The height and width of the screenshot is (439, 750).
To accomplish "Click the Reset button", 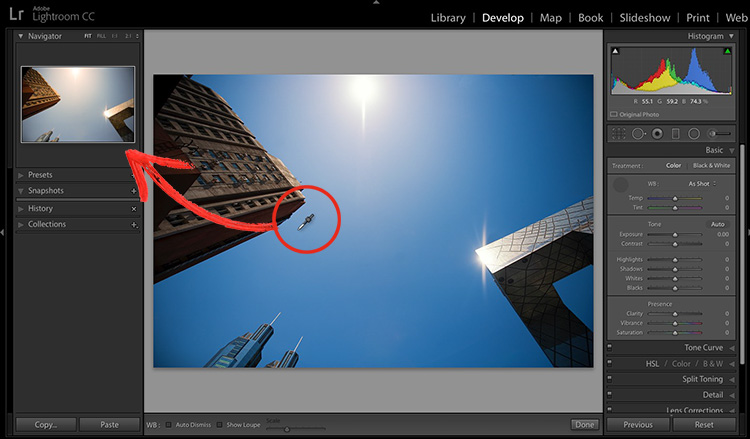I will coord(704,425).
